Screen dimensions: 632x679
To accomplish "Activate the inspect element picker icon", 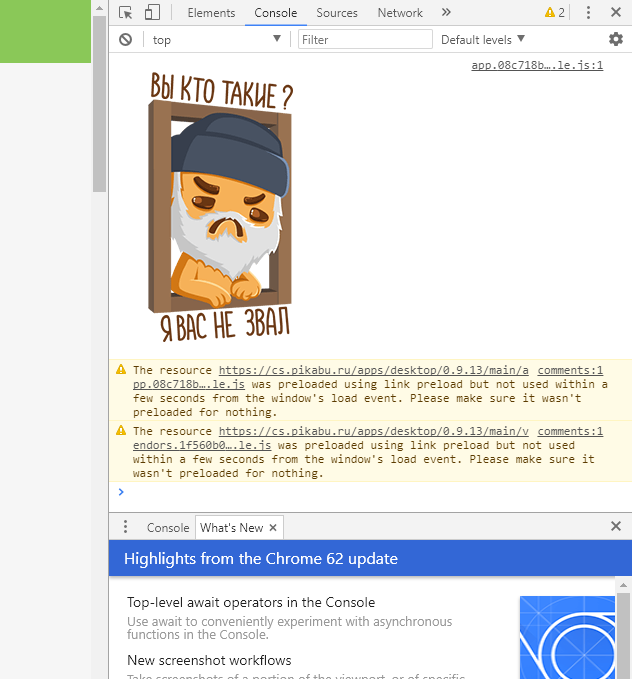I will pyautogui.click(x=125, y=13).
